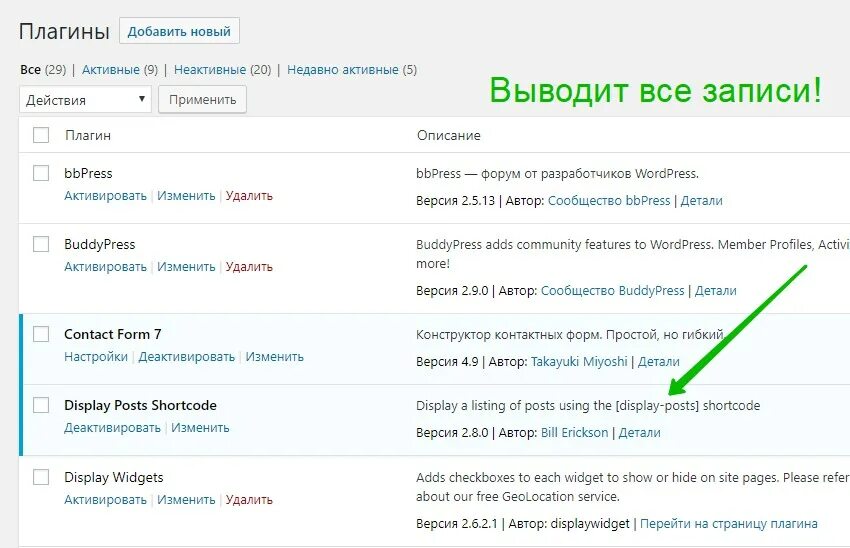Select the Display Widgets checkbox
The height and width of the screenshot is (548, 850).
click(x=41, y=477)
